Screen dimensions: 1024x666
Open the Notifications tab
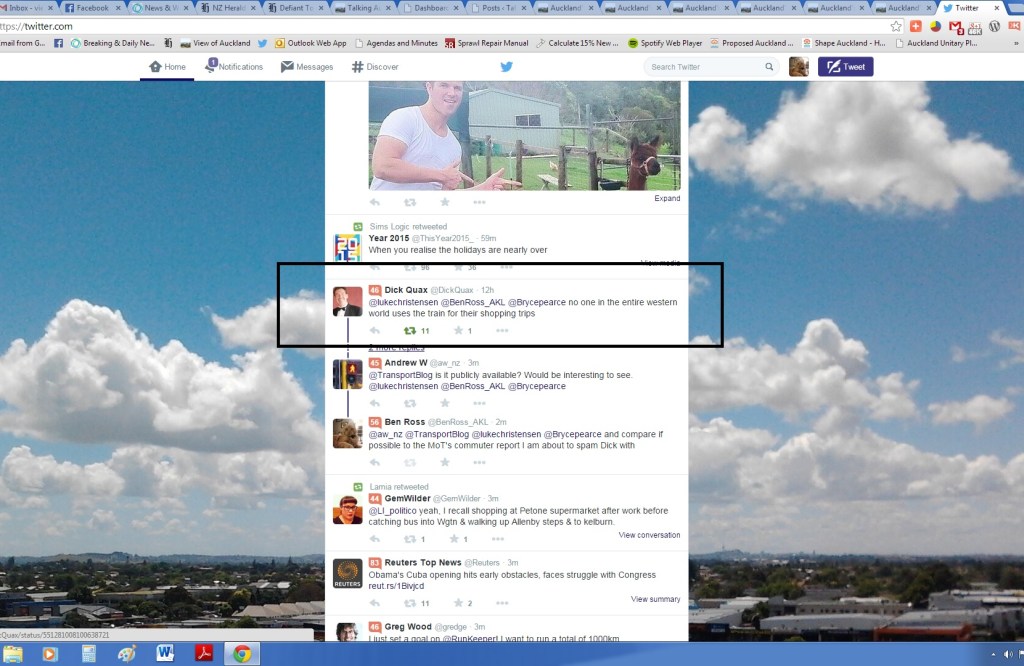234,67
